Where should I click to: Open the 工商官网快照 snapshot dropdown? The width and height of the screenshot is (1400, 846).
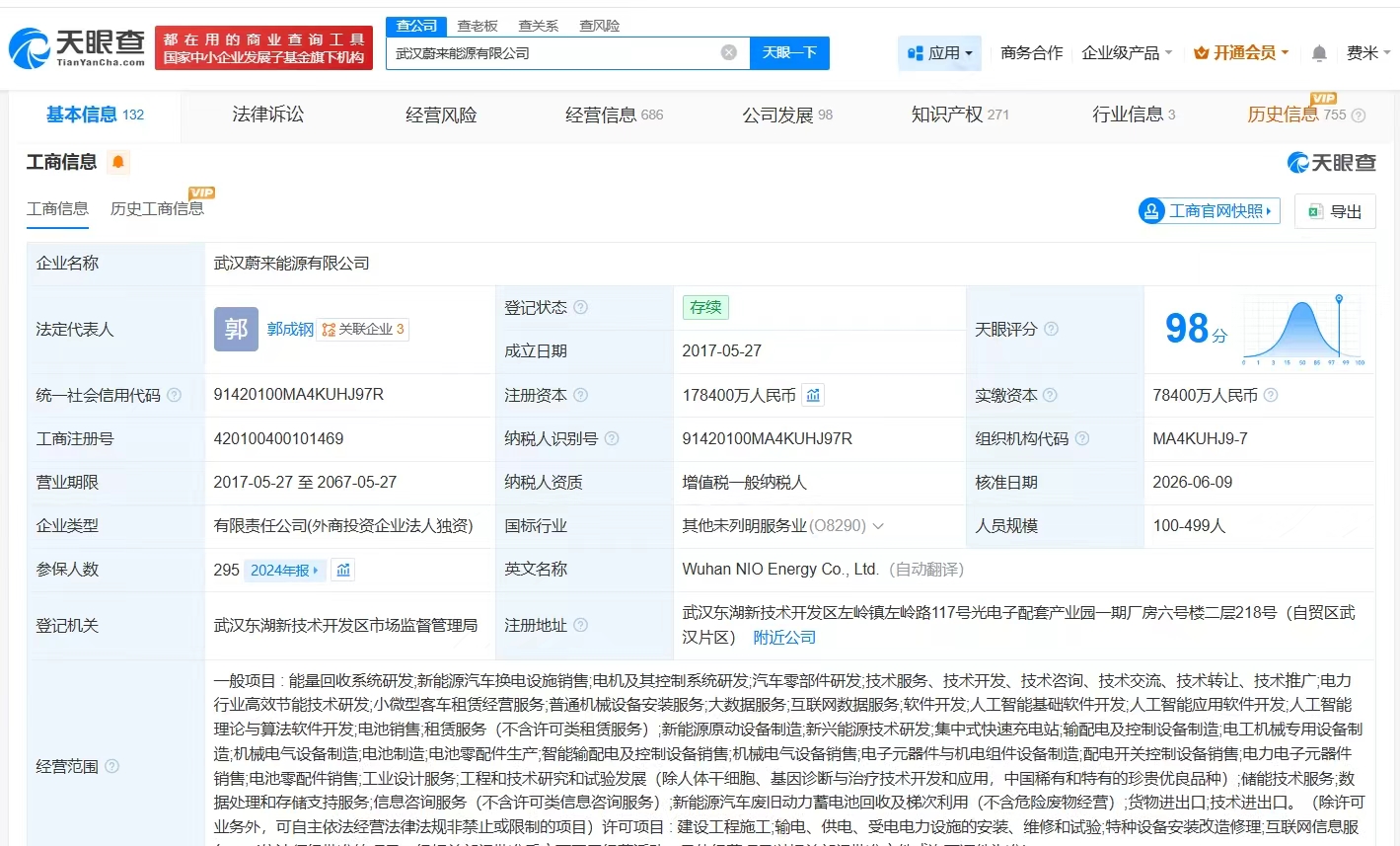click(1210, 211)
